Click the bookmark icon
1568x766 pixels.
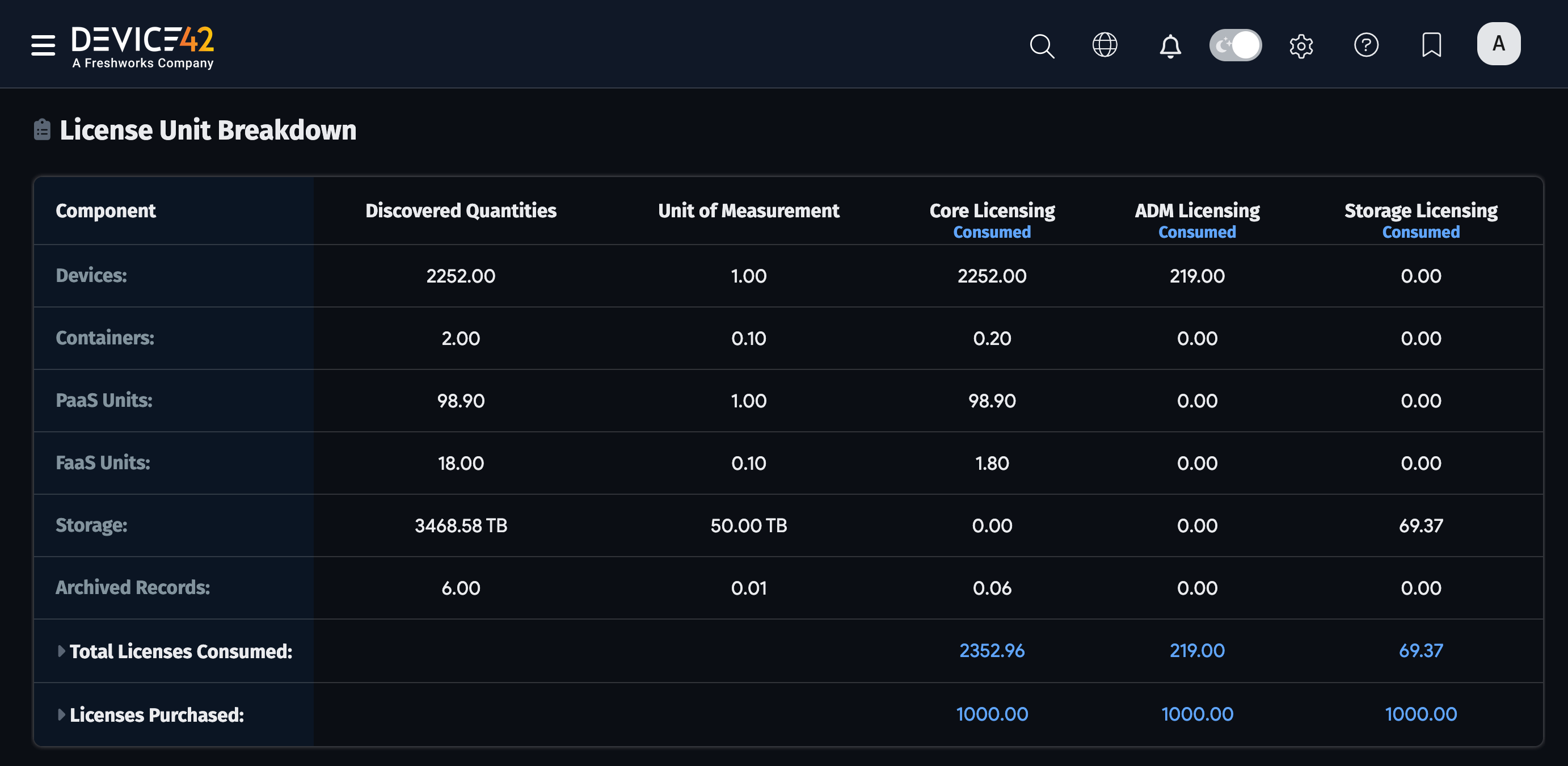(1431, 45)
